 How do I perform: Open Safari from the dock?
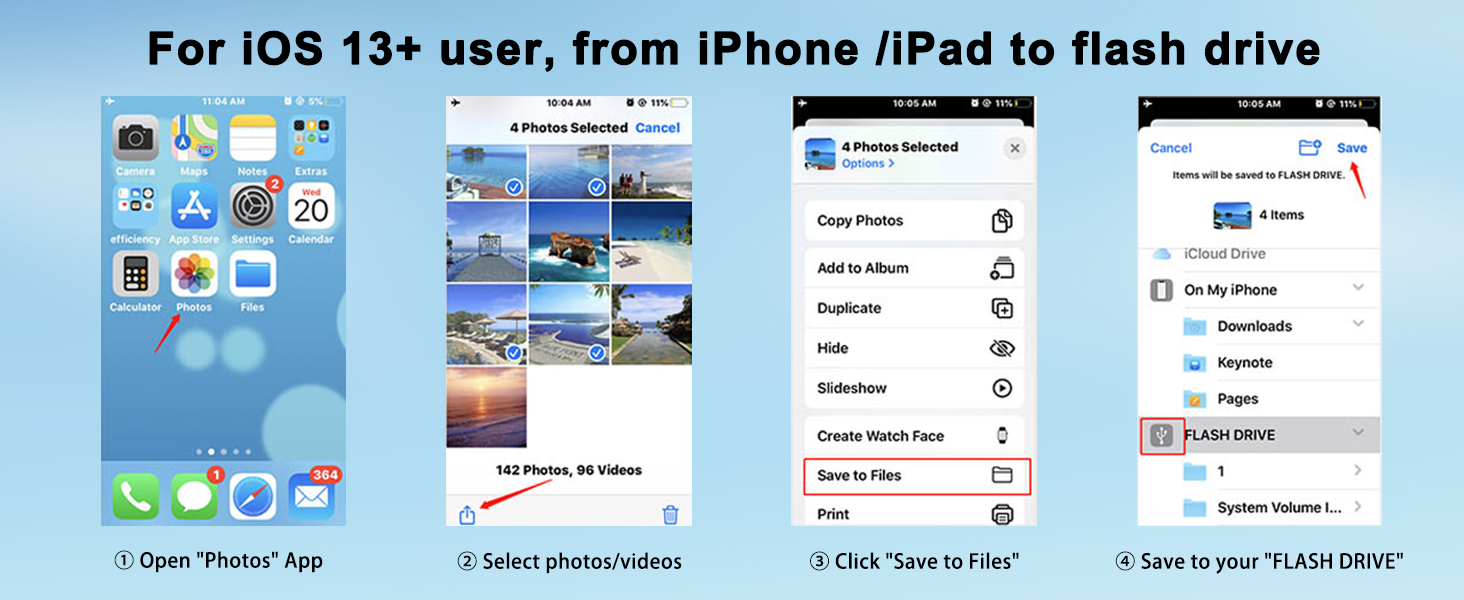(252, 496)
